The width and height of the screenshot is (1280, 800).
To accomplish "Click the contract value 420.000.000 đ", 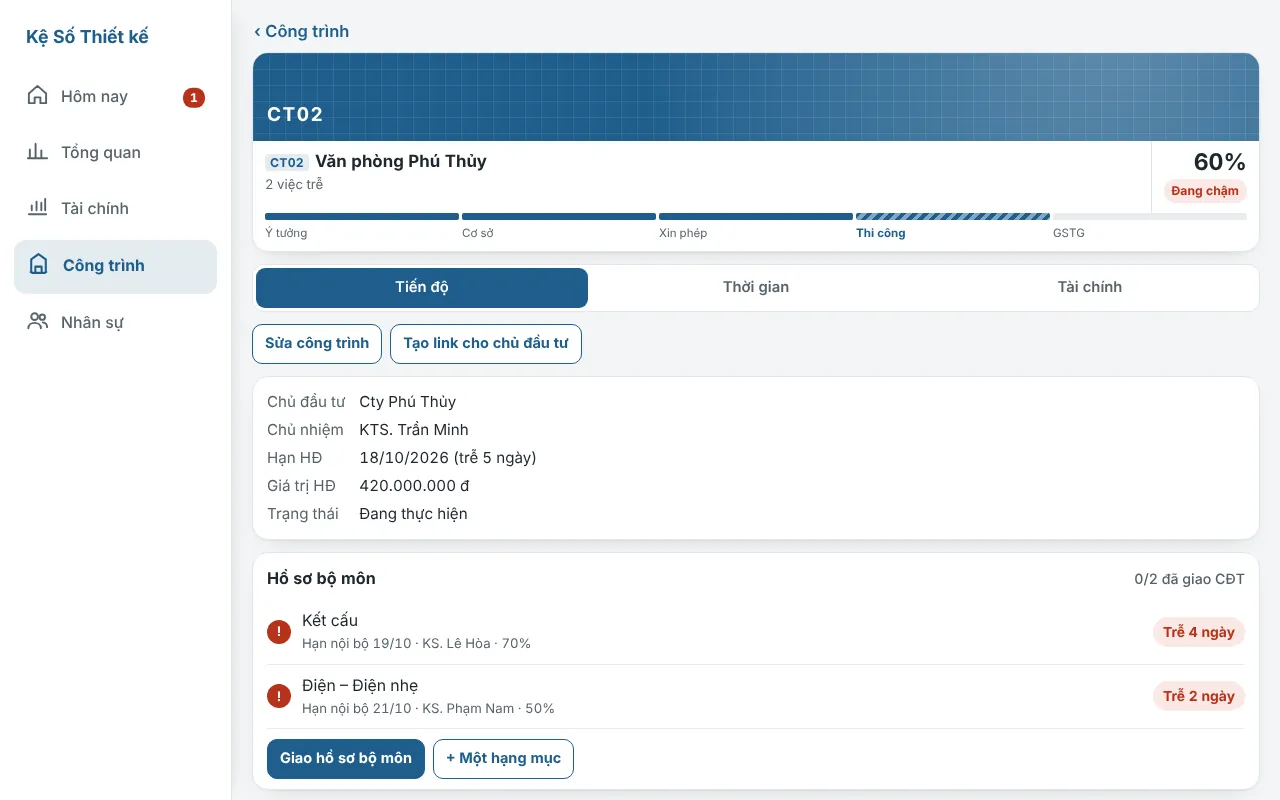I will [414, 486].
